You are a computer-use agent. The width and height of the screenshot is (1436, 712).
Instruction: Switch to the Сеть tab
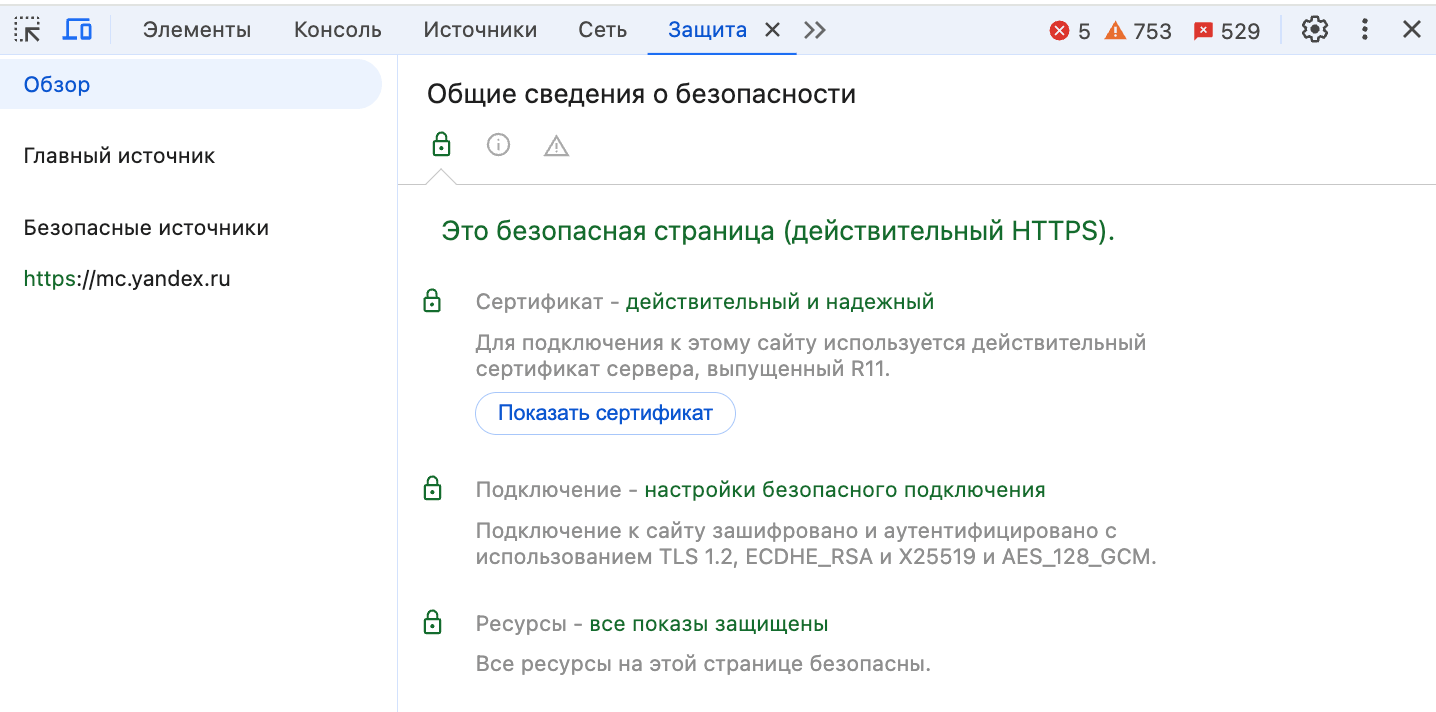601,30
